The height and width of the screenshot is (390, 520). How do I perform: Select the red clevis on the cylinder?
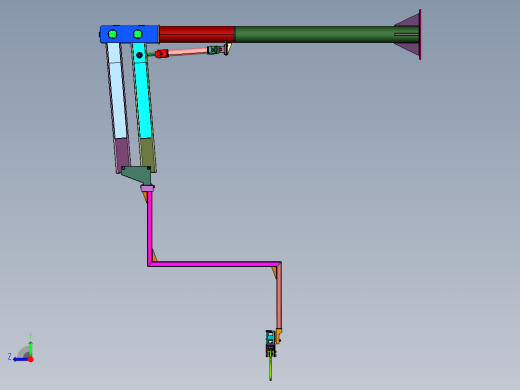[161, 53]
